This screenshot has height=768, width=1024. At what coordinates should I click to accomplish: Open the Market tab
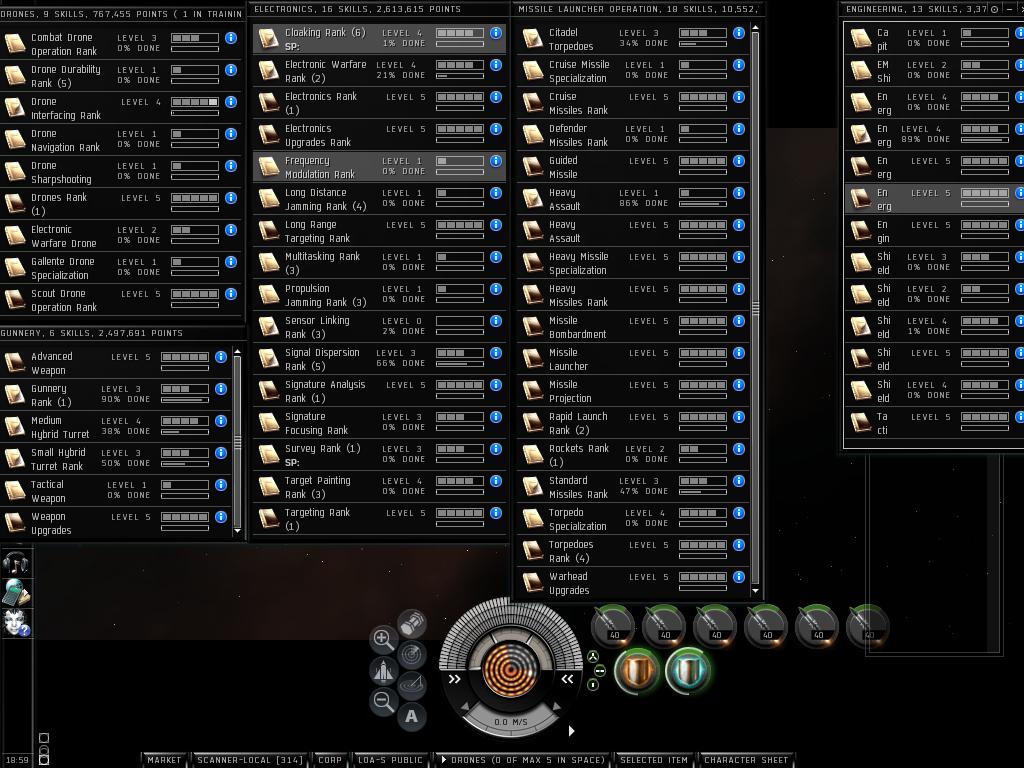point(164,760)
